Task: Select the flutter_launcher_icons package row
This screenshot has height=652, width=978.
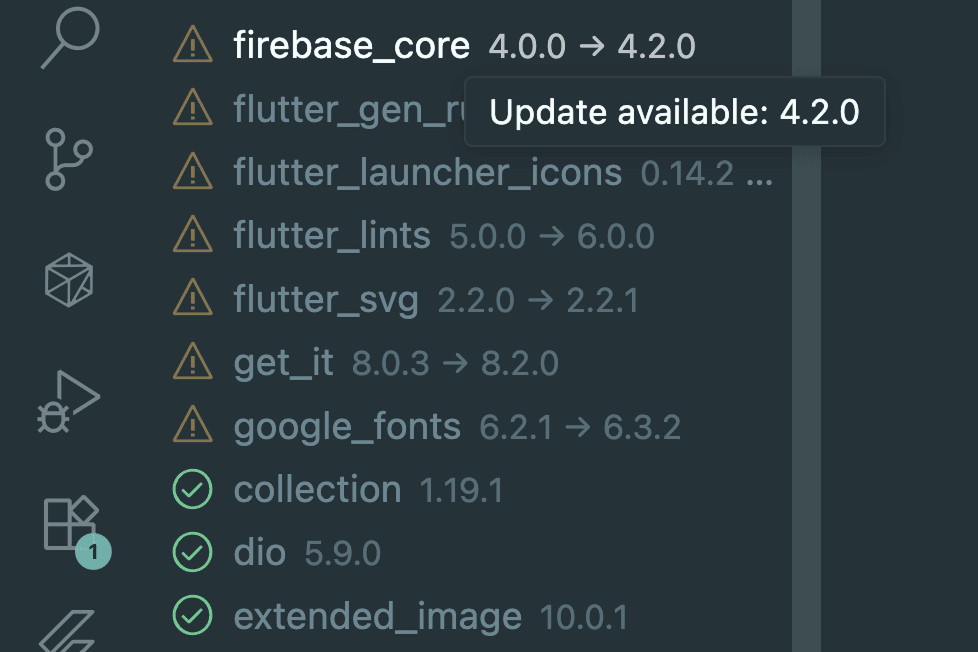Action: pos(428,173)
